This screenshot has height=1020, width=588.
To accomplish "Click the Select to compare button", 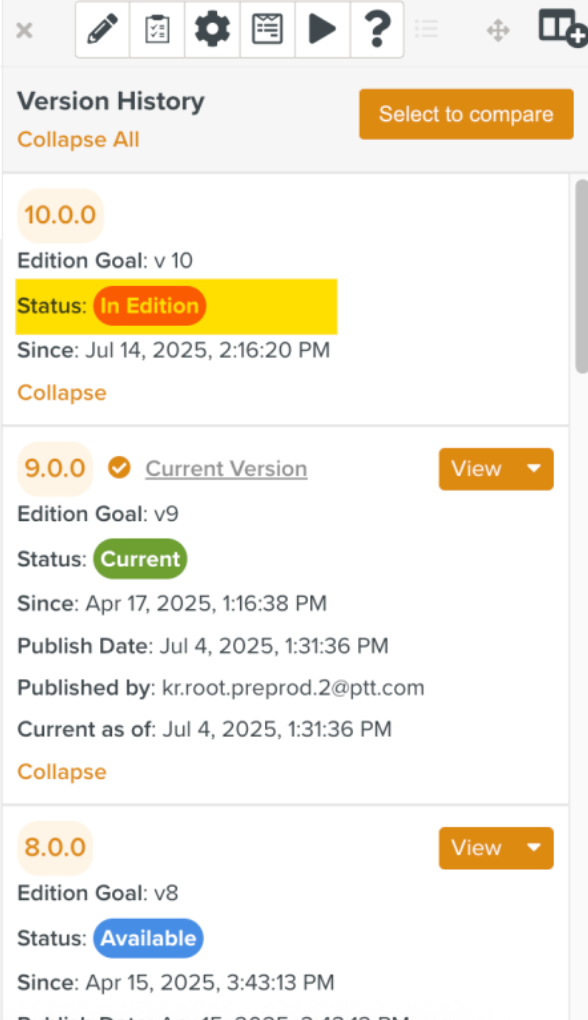I will tap(466, 114).
